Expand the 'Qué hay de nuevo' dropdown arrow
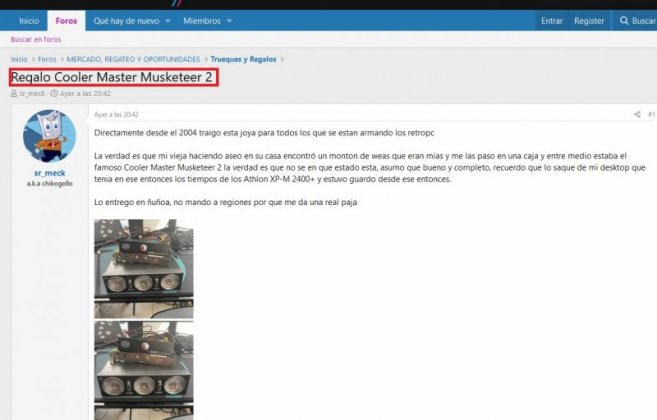 click(166, 20)
